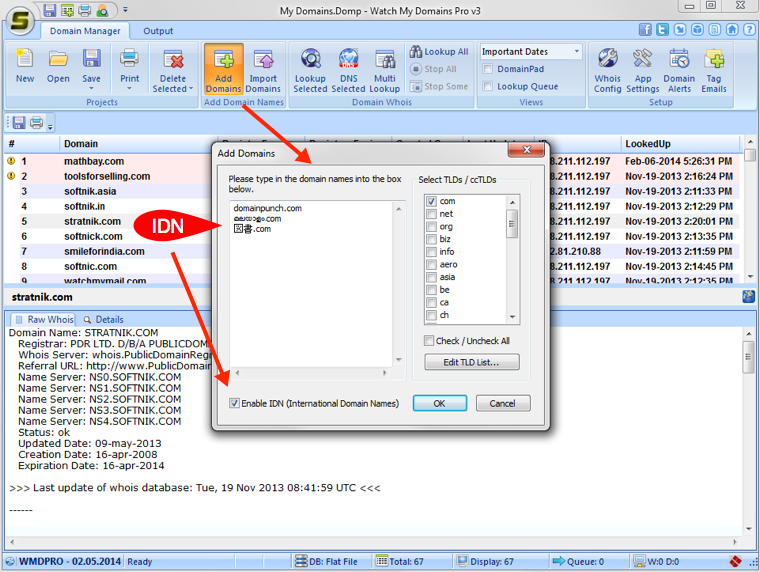Screen dimensions: 760x572
Task: Click quick access save icon in title bar
Action: [50, 10]
